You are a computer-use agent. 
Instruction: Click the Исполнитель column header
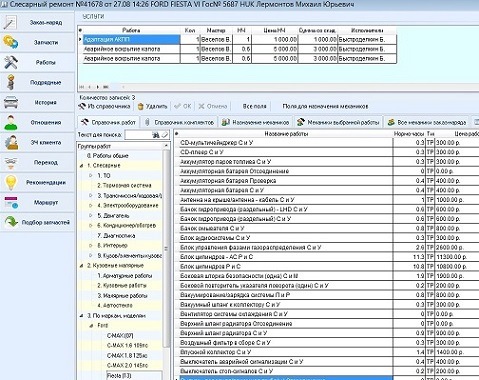(367, 30)
